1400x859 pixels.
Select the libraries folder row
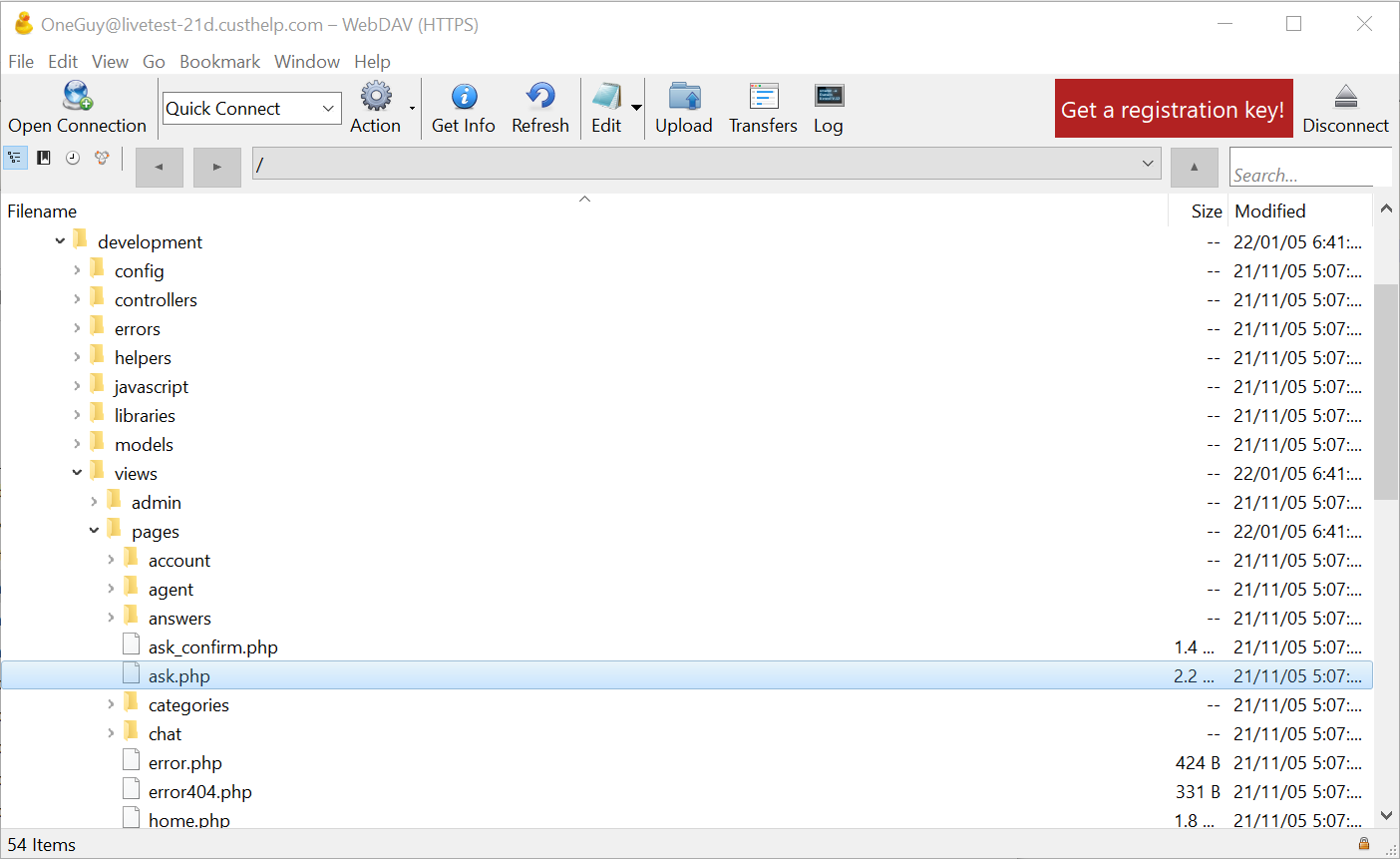(687, 415)
